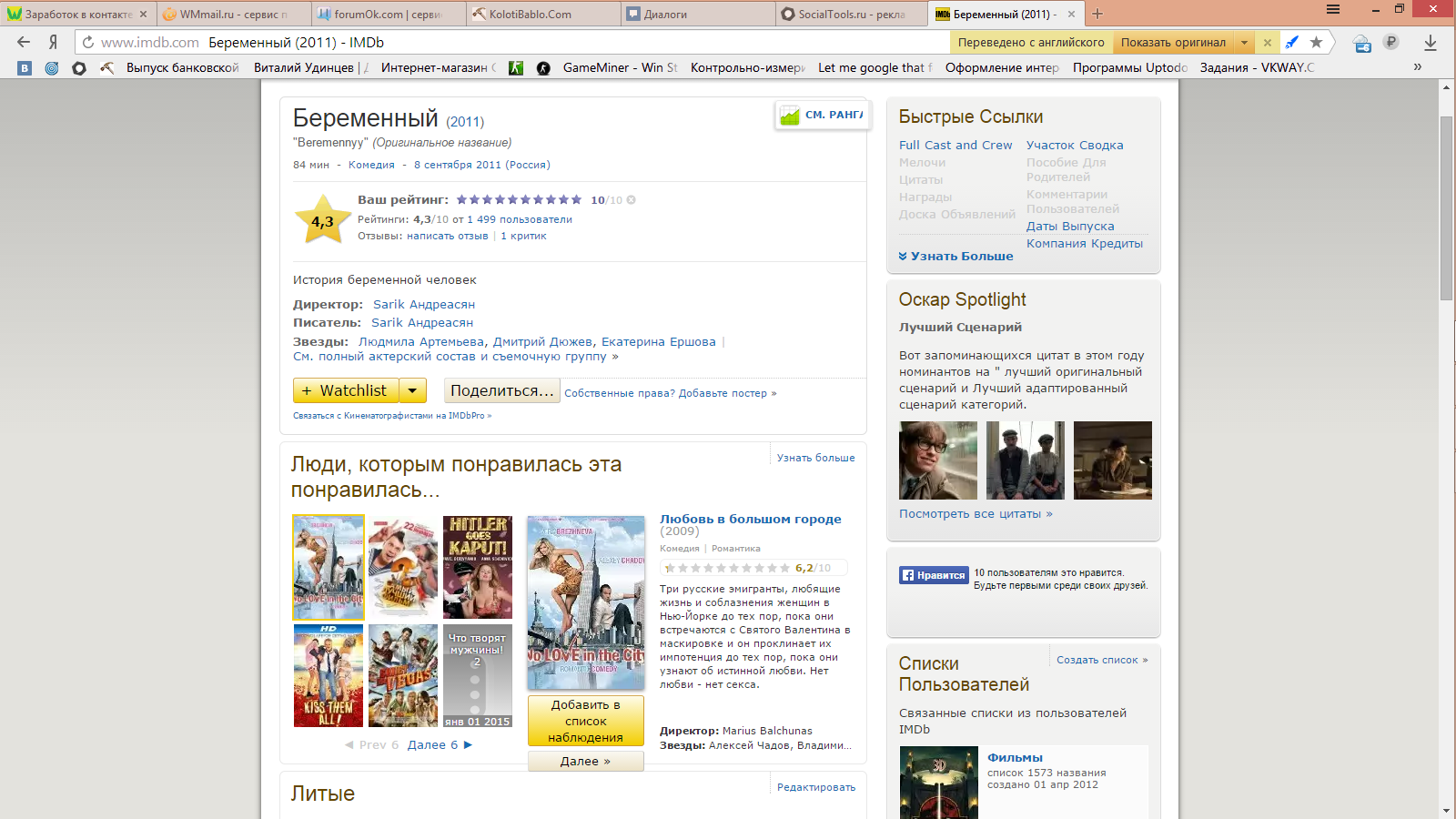Bookmark this page with the star icon

coord(1316,42)
